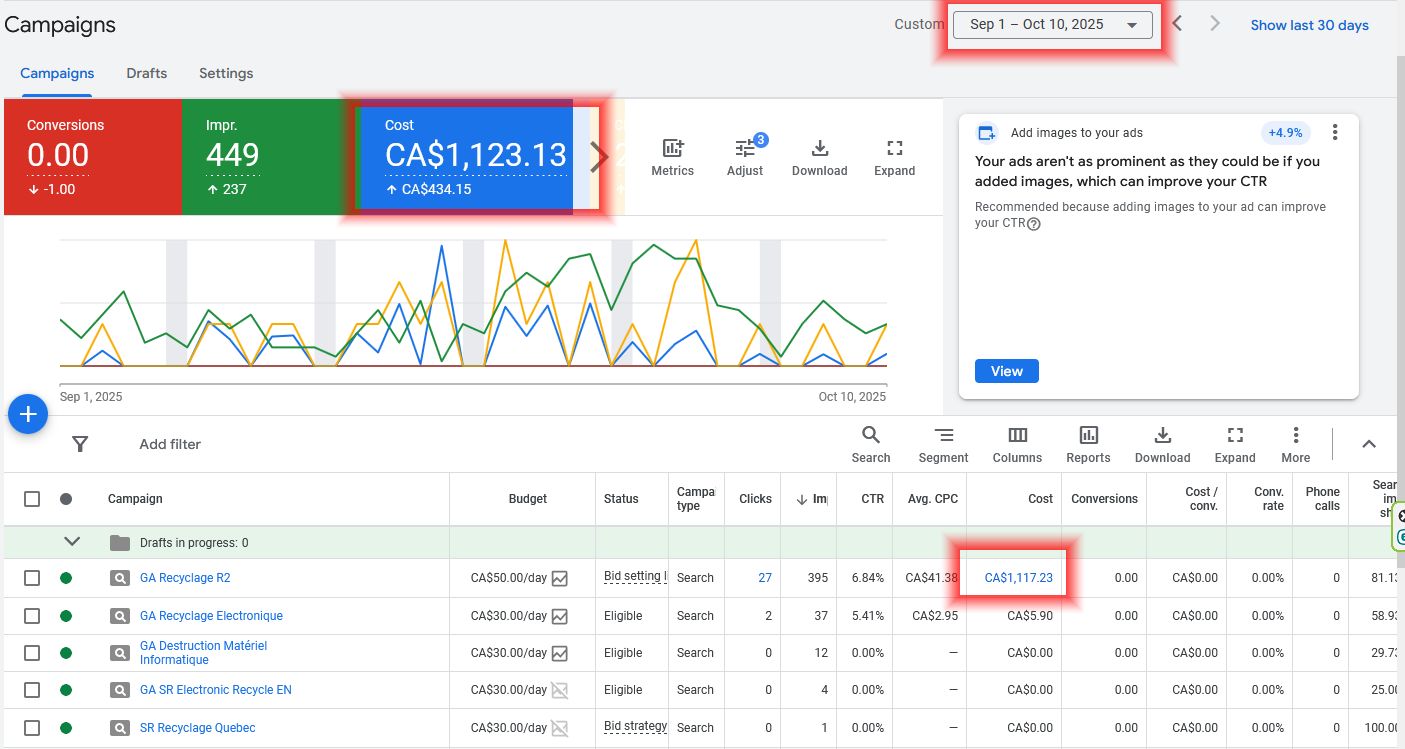The width and height of the screenshot is (1405, 749).
Task: Select the GA Recyclage Electronique row checkbox
Action: click(x=32, y=616)
